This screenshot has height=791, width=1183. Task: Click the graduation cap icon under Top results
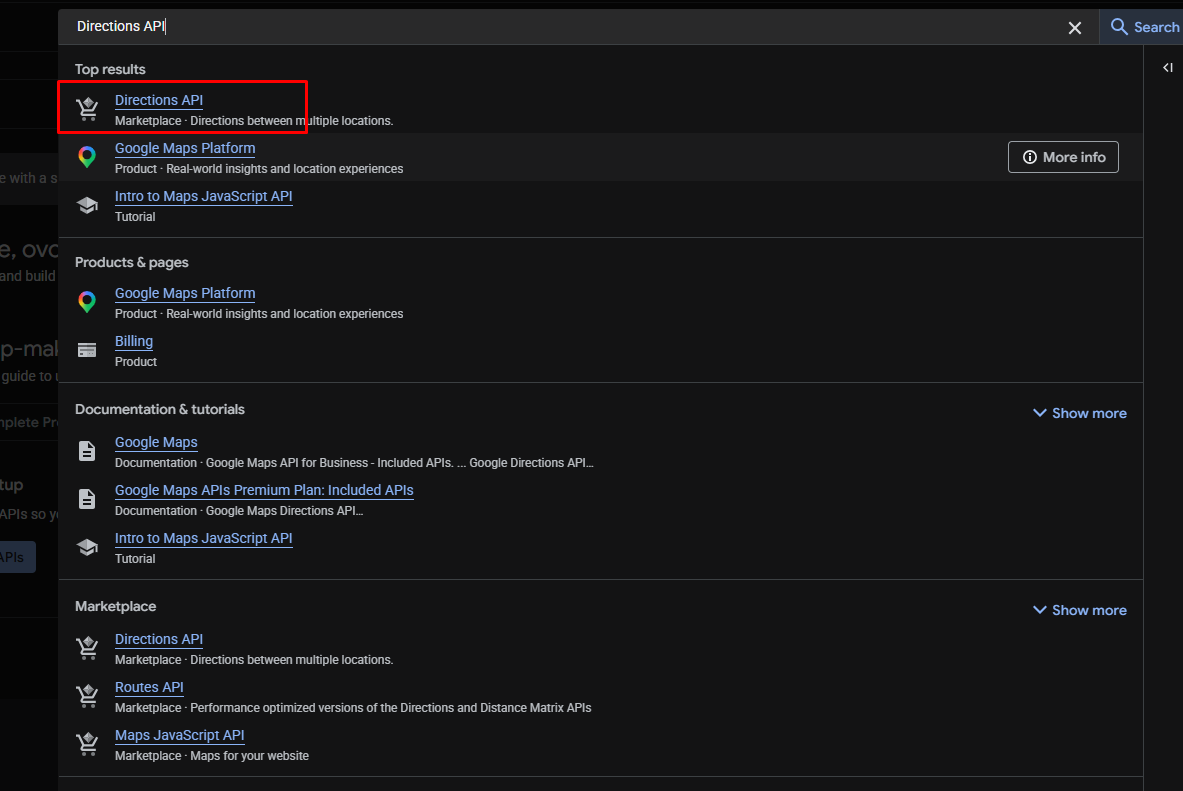click(x=88, y=205)
